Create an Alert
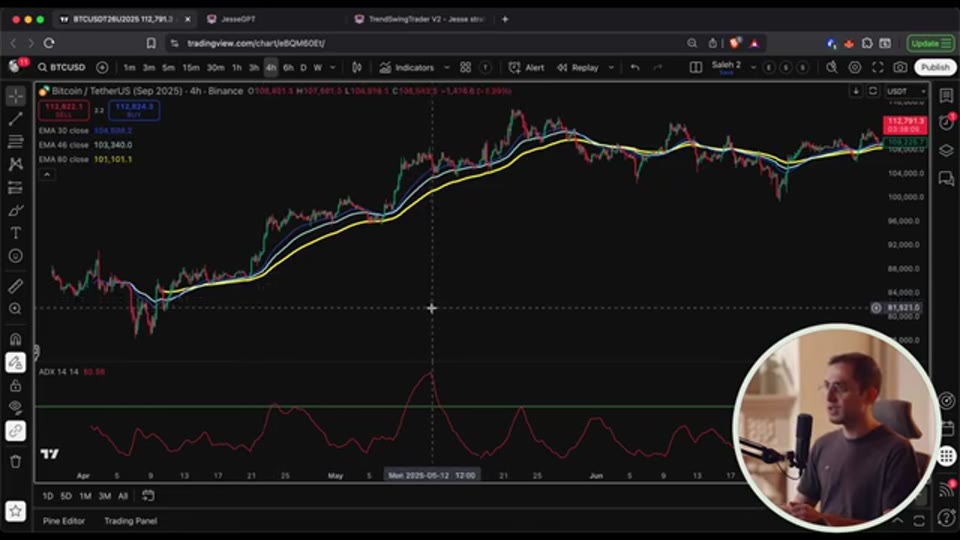 tap(527, 67)
